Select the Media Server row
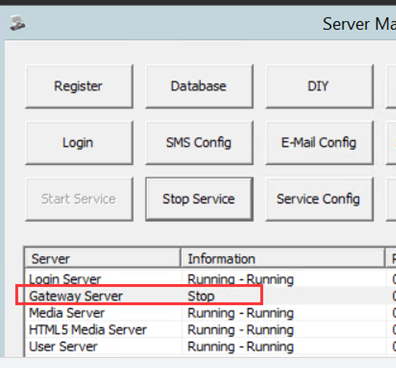 coord(210,313)
